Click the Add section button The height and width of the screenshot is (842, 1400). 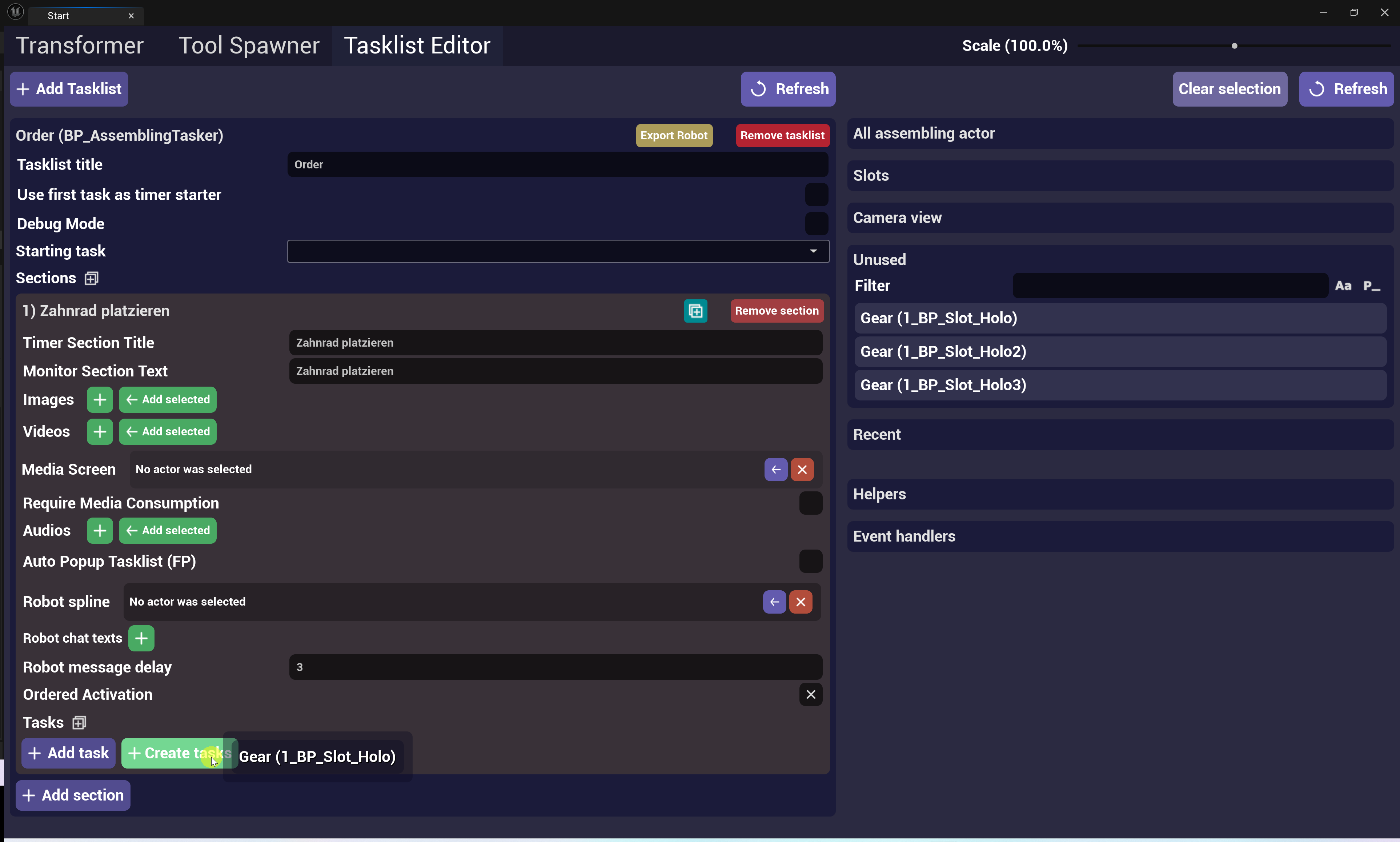(x=73, y=795)
